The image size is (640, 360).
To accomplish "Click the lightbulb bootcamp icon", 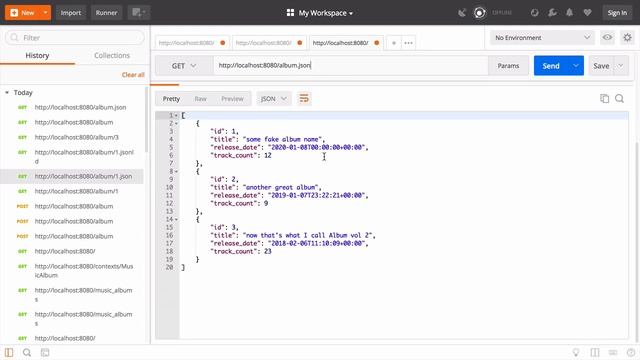I will (x=576, y=352).
